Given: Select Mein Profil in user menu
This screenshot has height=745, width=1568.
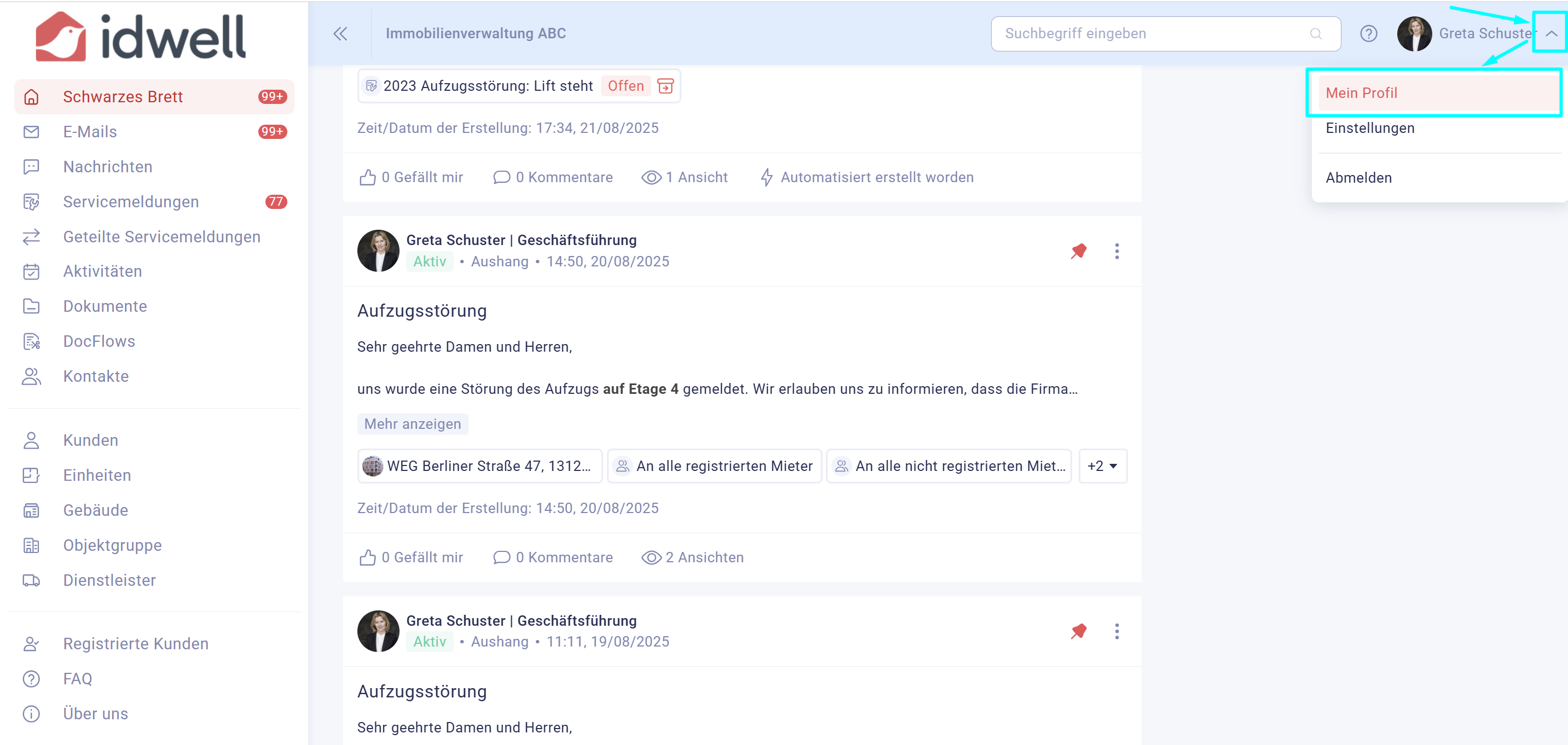Looking at the screenshot, I should [1361, 93].
